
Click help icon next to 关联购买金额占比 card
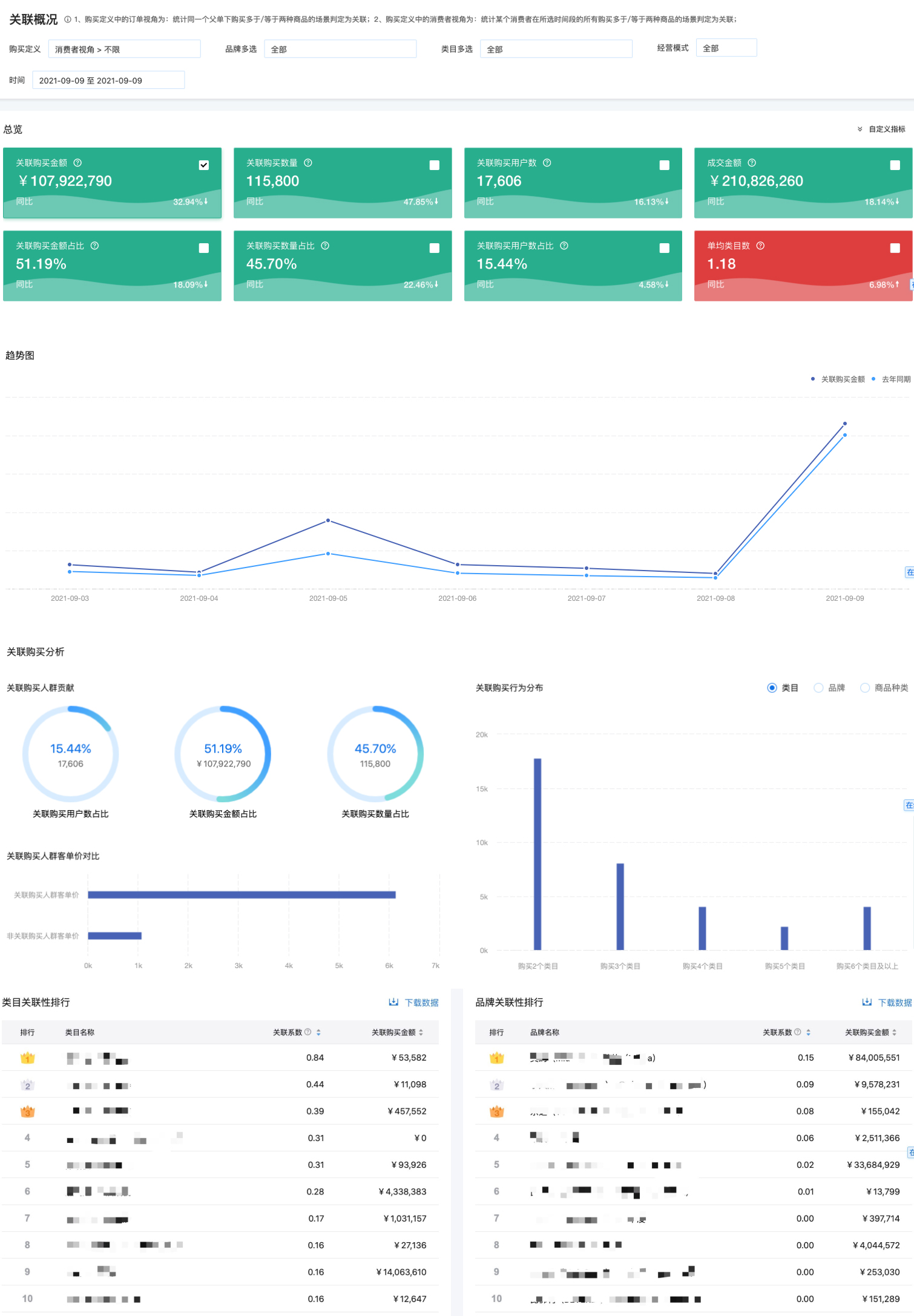tap(94, 246)
